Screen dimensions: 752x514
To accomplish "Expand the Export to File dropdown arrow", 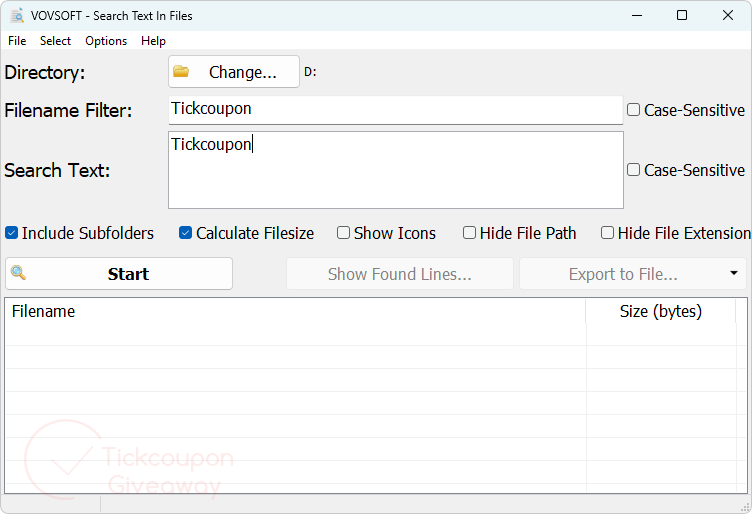I will [x=734, y=273].
